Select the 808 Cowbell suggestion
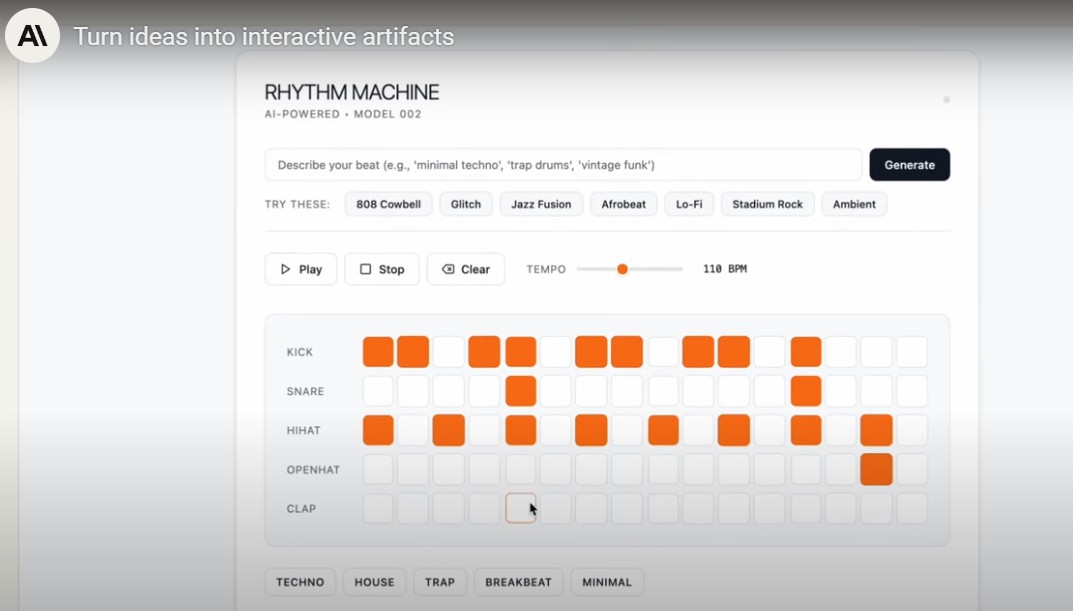 coord(388,204)
